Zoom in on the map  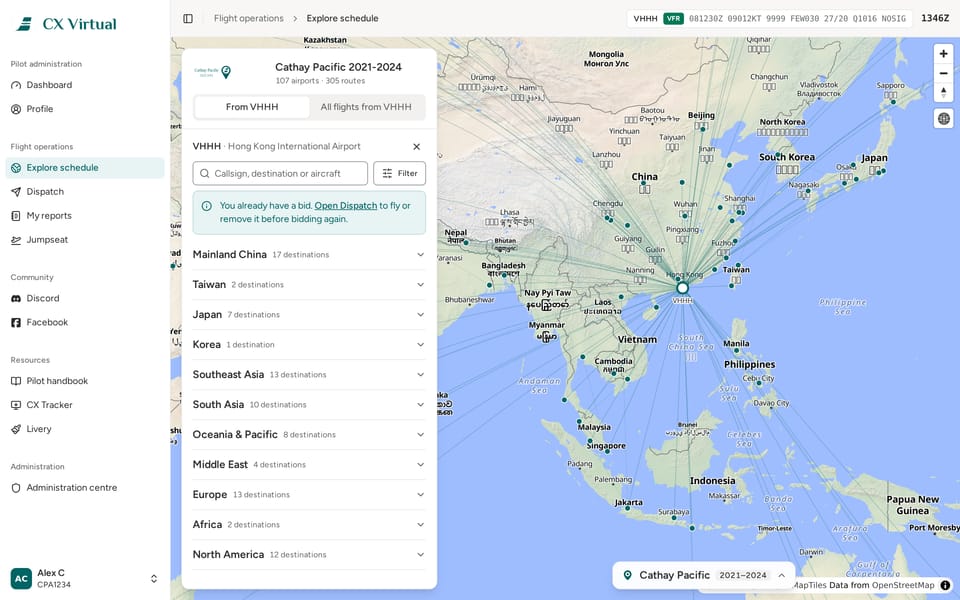[943, 54]
